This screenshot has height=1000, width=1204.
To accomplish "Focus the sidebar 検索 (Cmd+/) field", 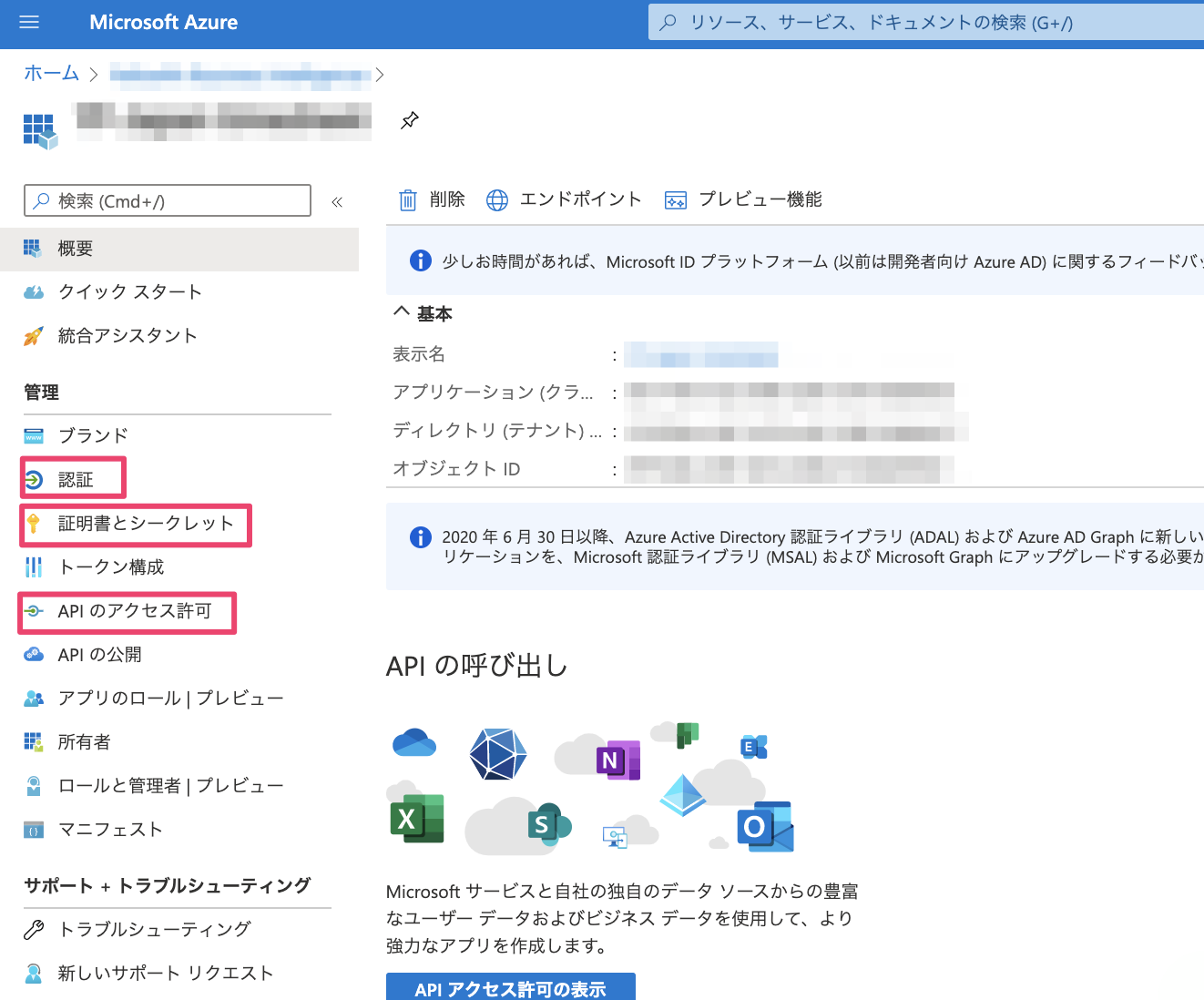I will (x=168, y=200).
